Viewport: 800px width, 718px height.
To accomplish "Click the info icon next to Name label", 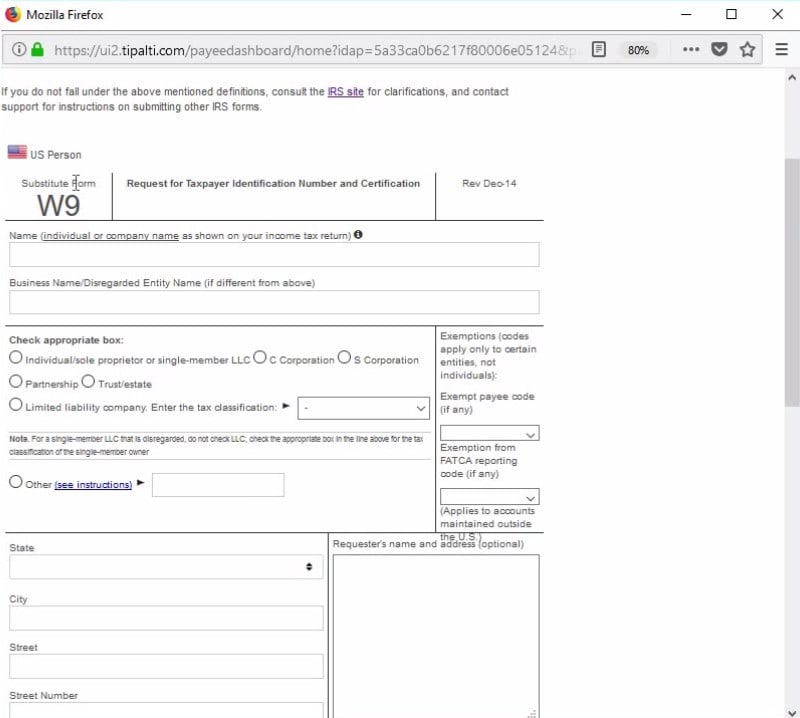I will [358, 234].
